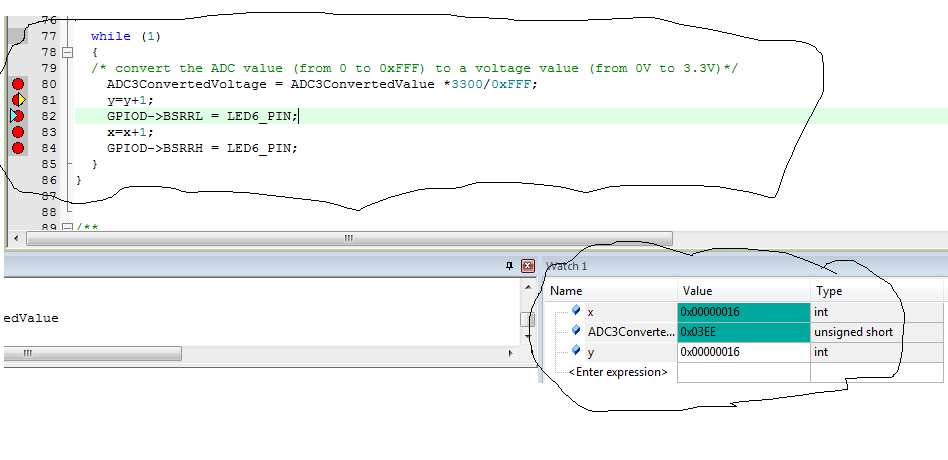The width and height of the screenshot is (948, 460).
Task: Click the bottom-left panel scroll down arrow
Action: [x=528, y=336]
